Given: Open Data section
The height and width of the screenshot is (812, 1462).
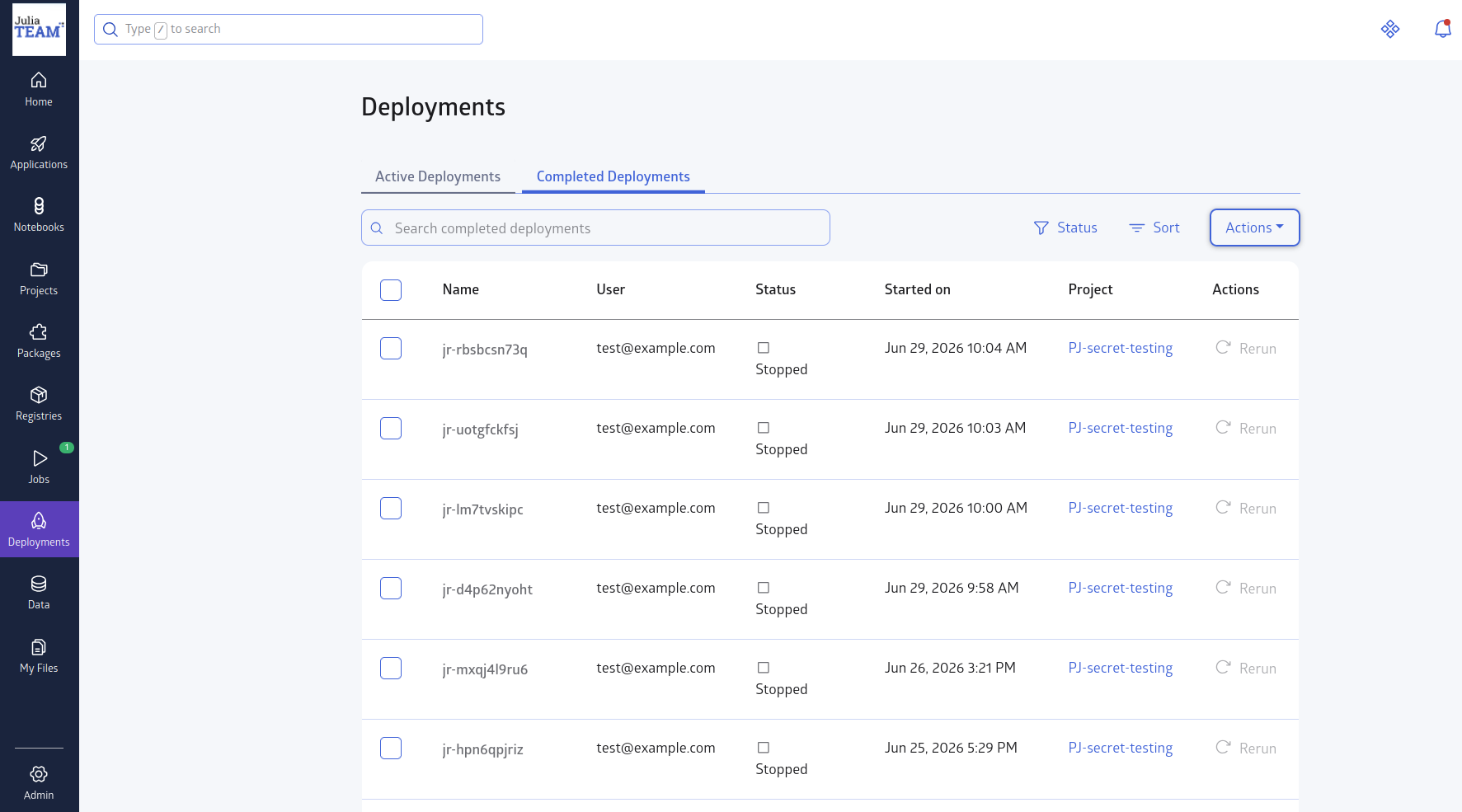Looking at the screenshot, I should [x=39, y=593].
